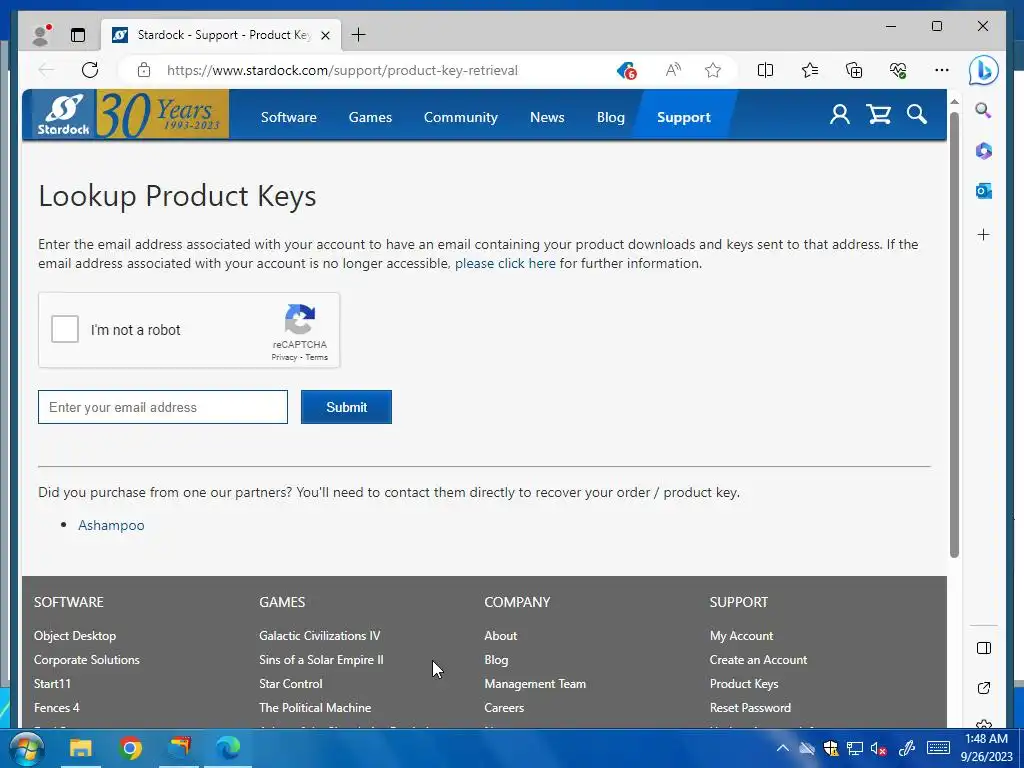The image size is (1024, 768).
Task: Click the back arrow in the browser
Action: pyautogui.click(x=46, y=70)
